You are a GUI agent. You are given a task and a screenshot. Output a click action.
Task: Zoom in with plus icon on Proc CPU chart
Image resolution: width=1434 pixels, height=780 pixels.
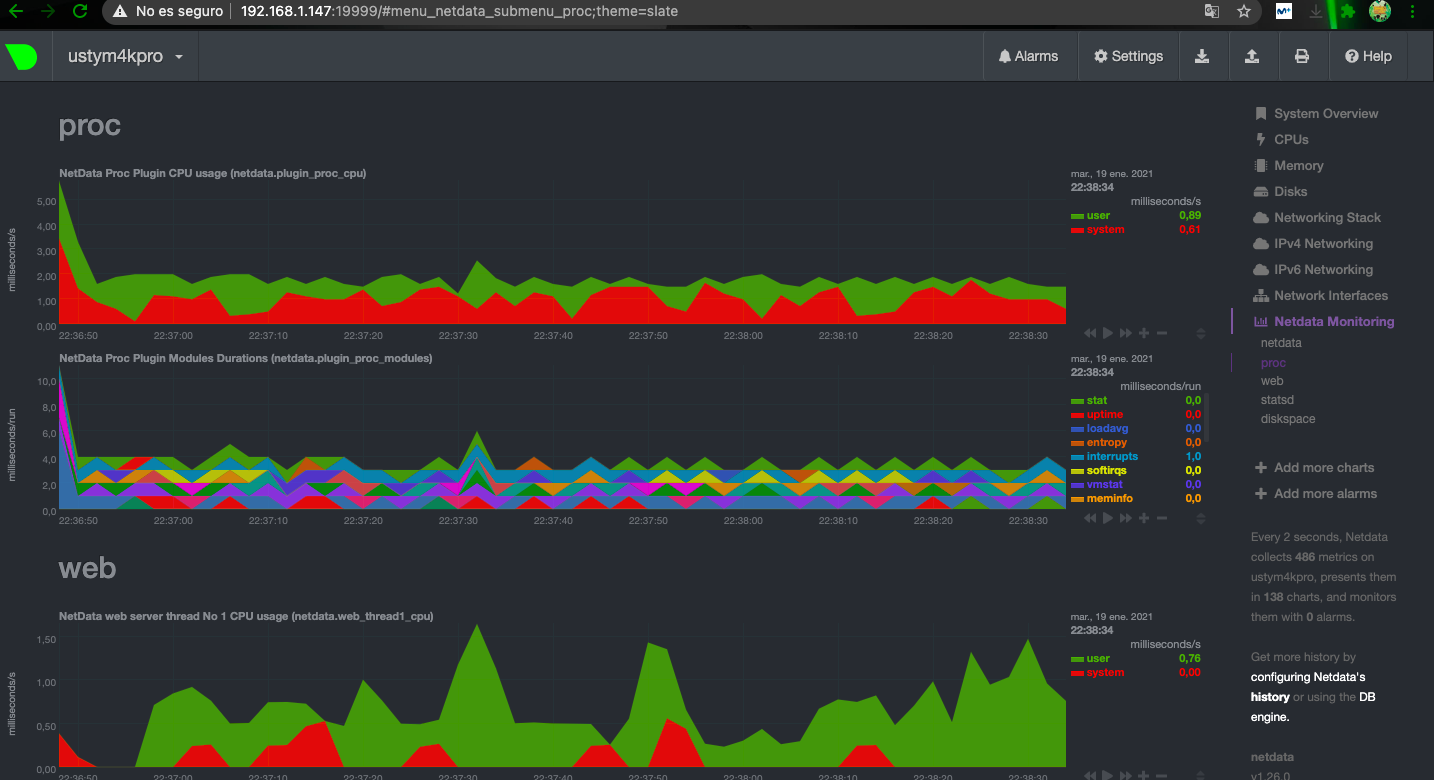coord(1144,333)
